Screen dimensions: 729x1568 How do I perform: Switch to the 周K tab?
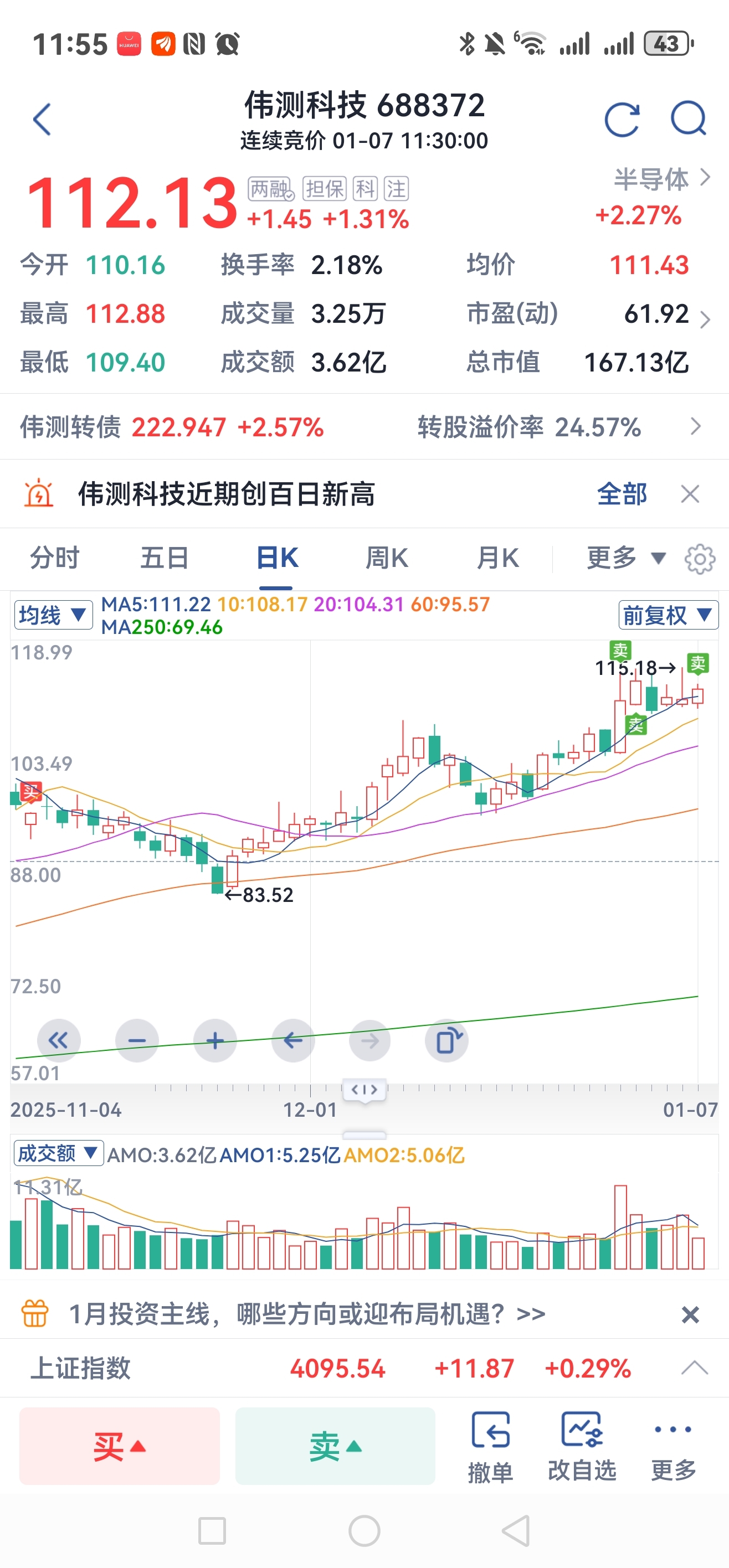(387, 558)
